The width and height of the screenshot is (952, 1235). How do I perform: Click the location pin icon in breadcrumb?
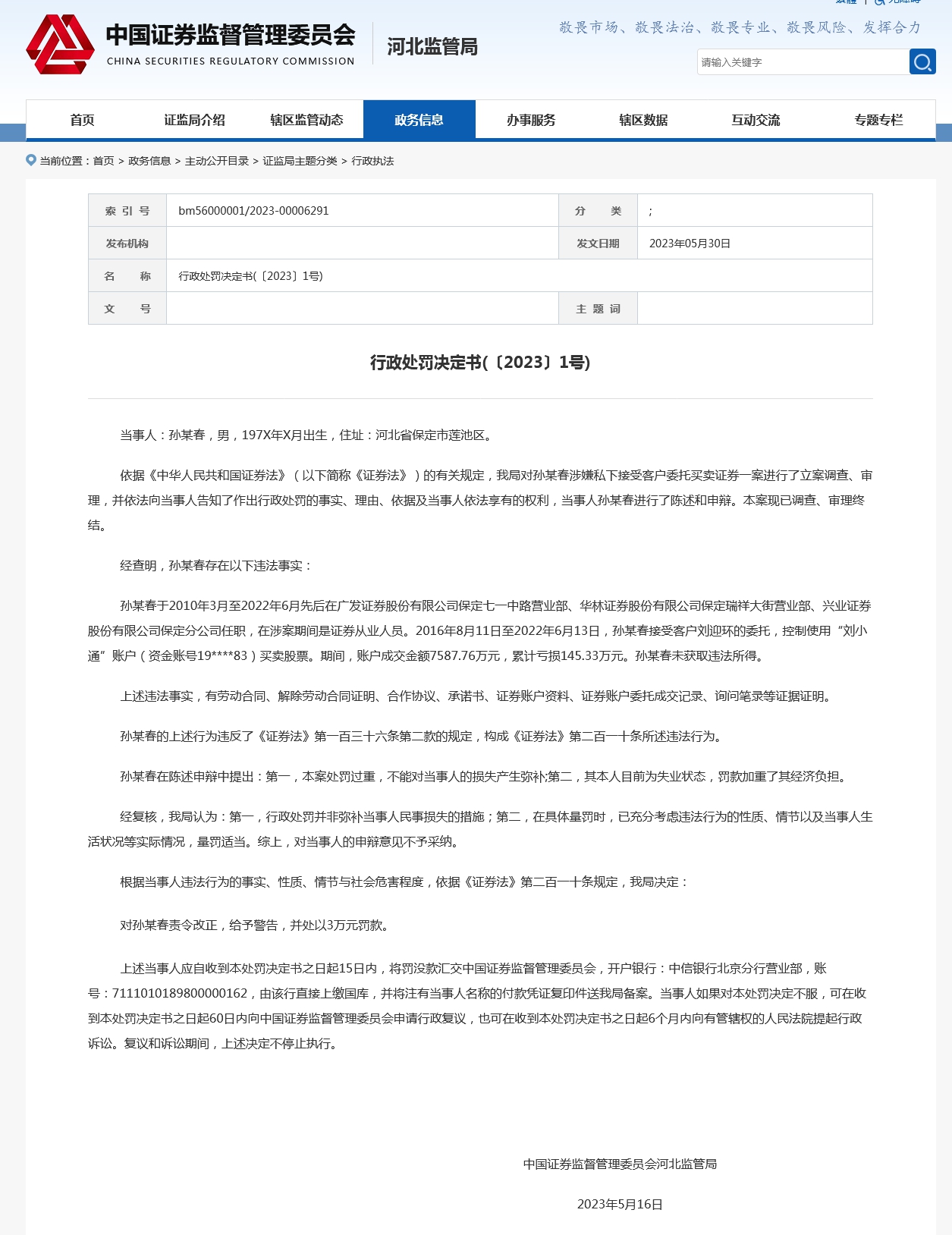pos(31,160)
